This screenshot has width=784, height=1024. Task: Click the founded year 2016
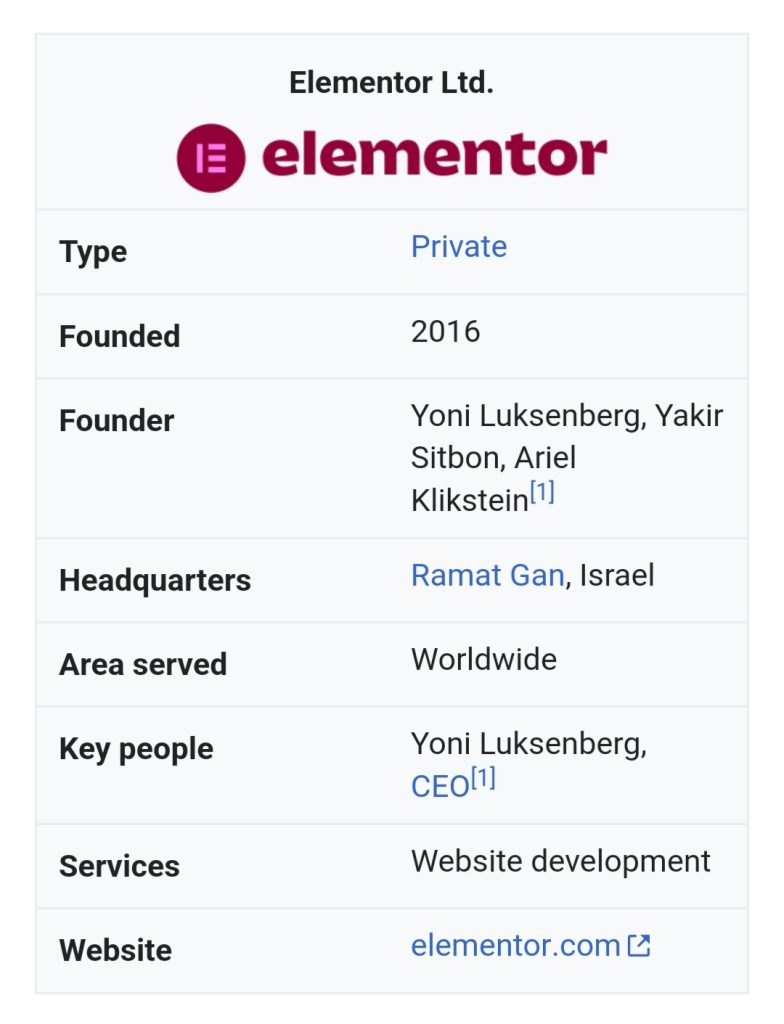(x=445, y=331)
